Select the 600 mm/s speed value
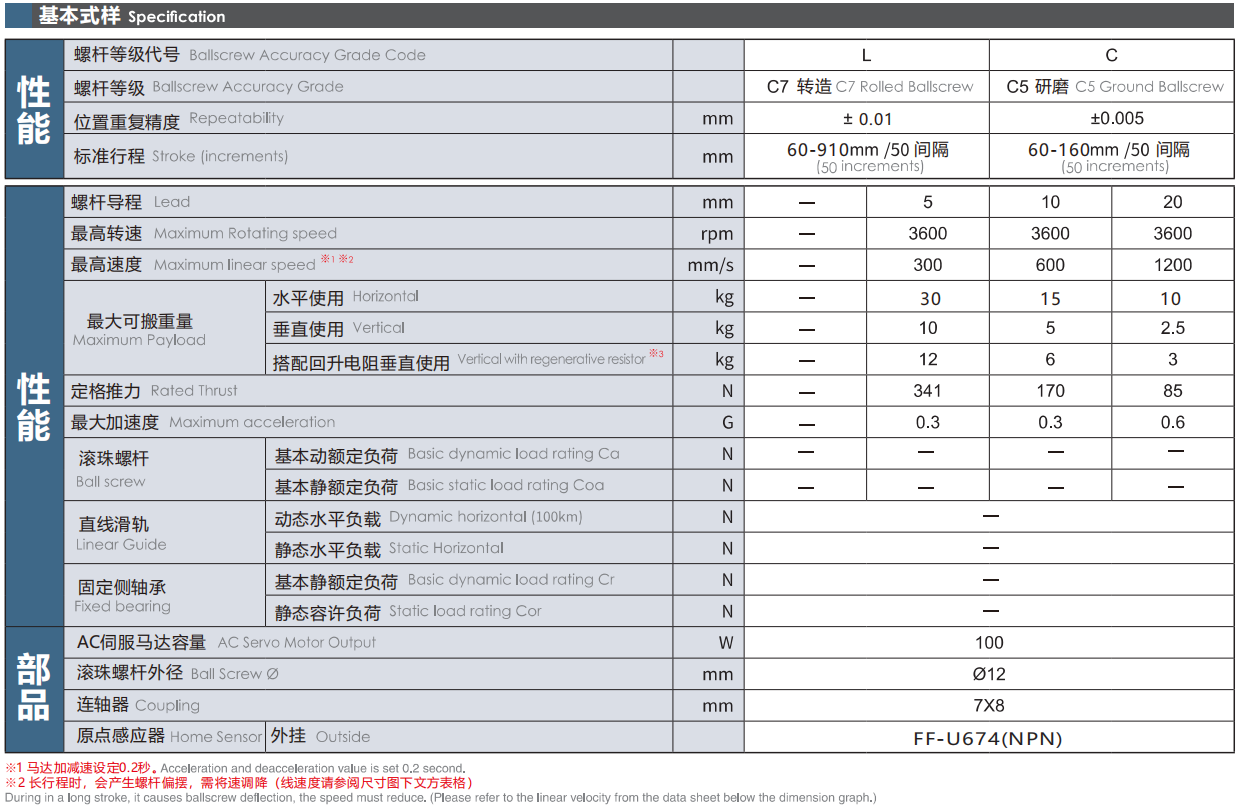 pos(1050,265)
